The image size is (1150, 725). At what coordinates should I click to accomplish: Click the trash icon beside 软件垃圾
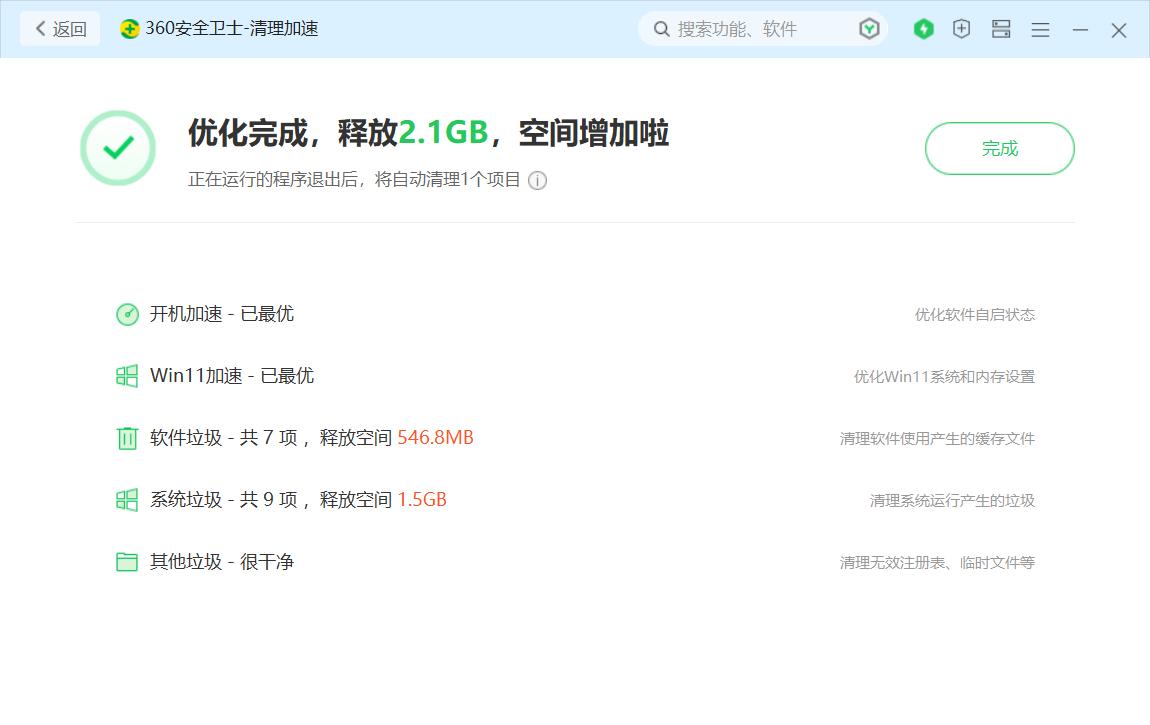[x=127, y=438]
